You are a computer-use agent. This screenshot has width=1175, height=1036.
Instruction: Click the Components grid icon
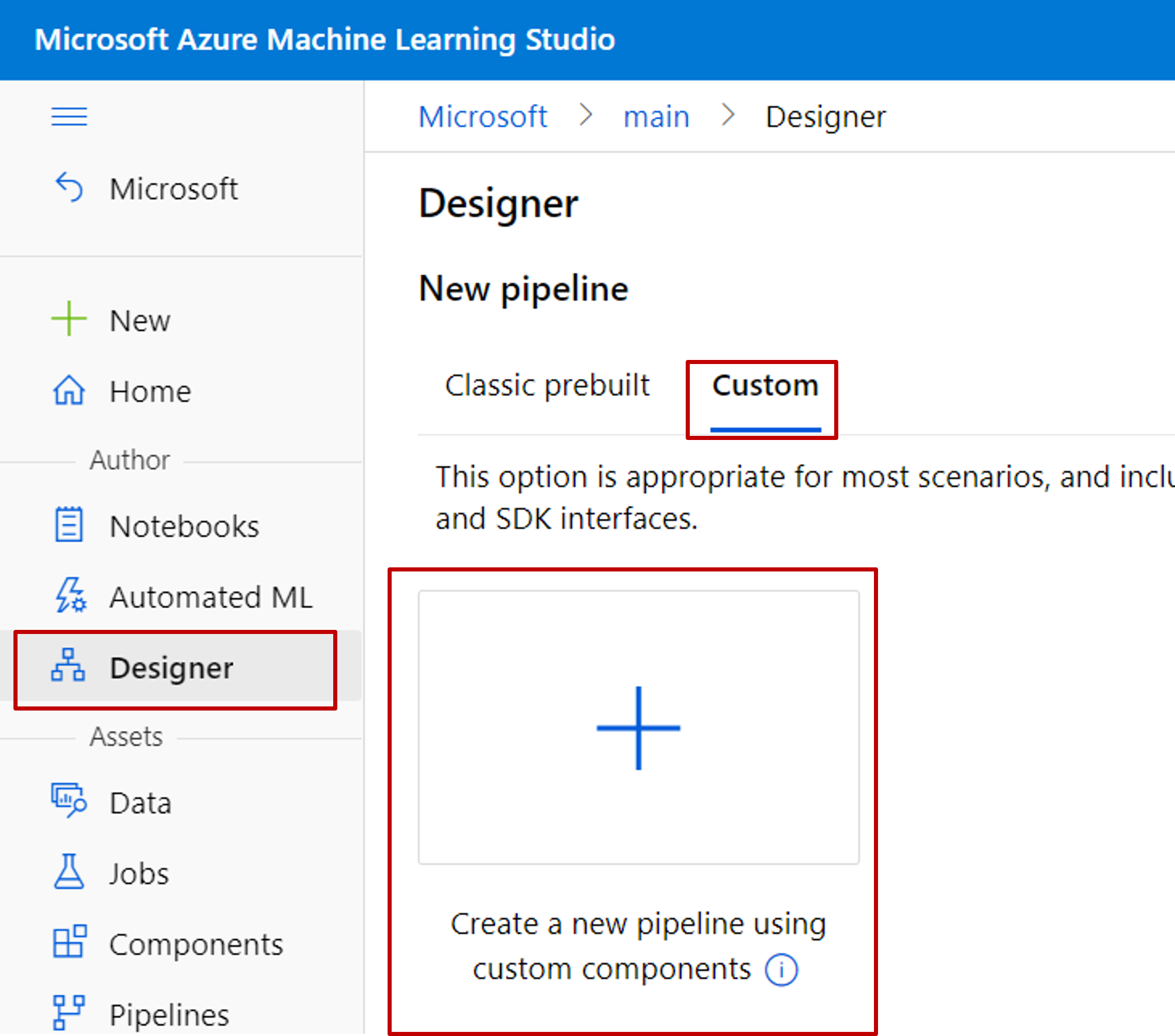pos(69,942)
